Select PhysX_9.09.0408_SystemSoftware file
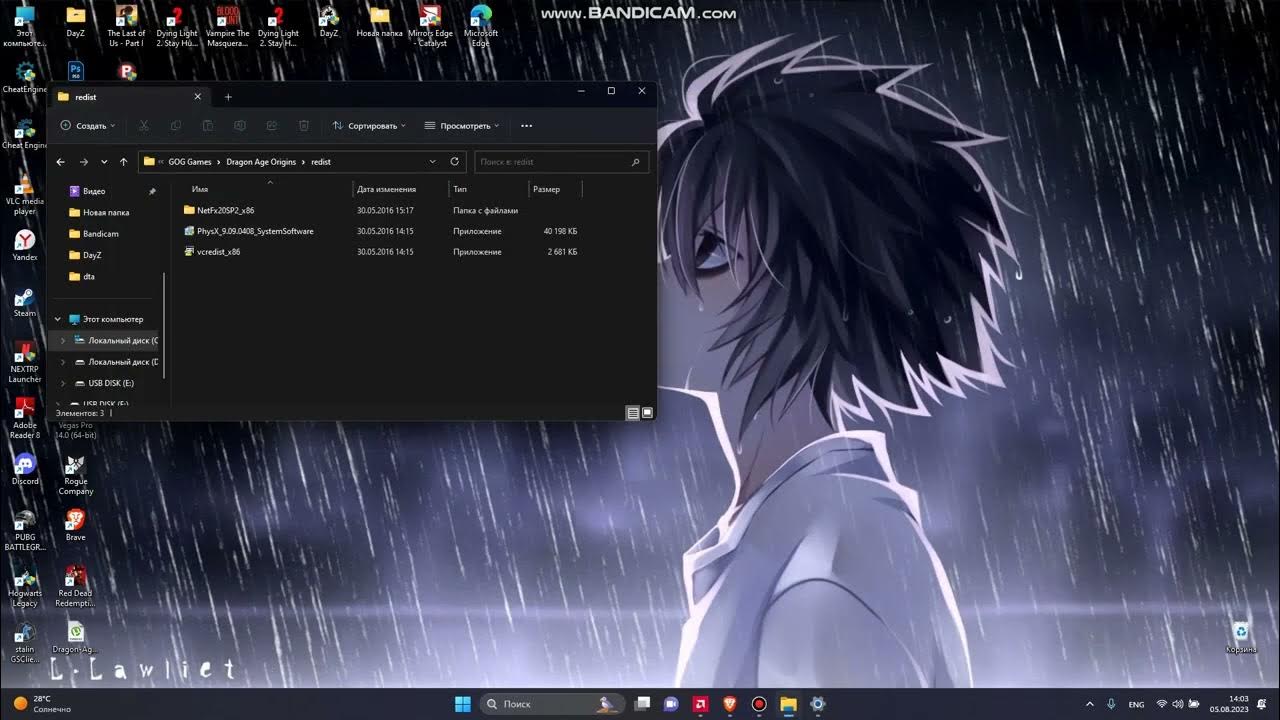 click(x=380, y=231)
